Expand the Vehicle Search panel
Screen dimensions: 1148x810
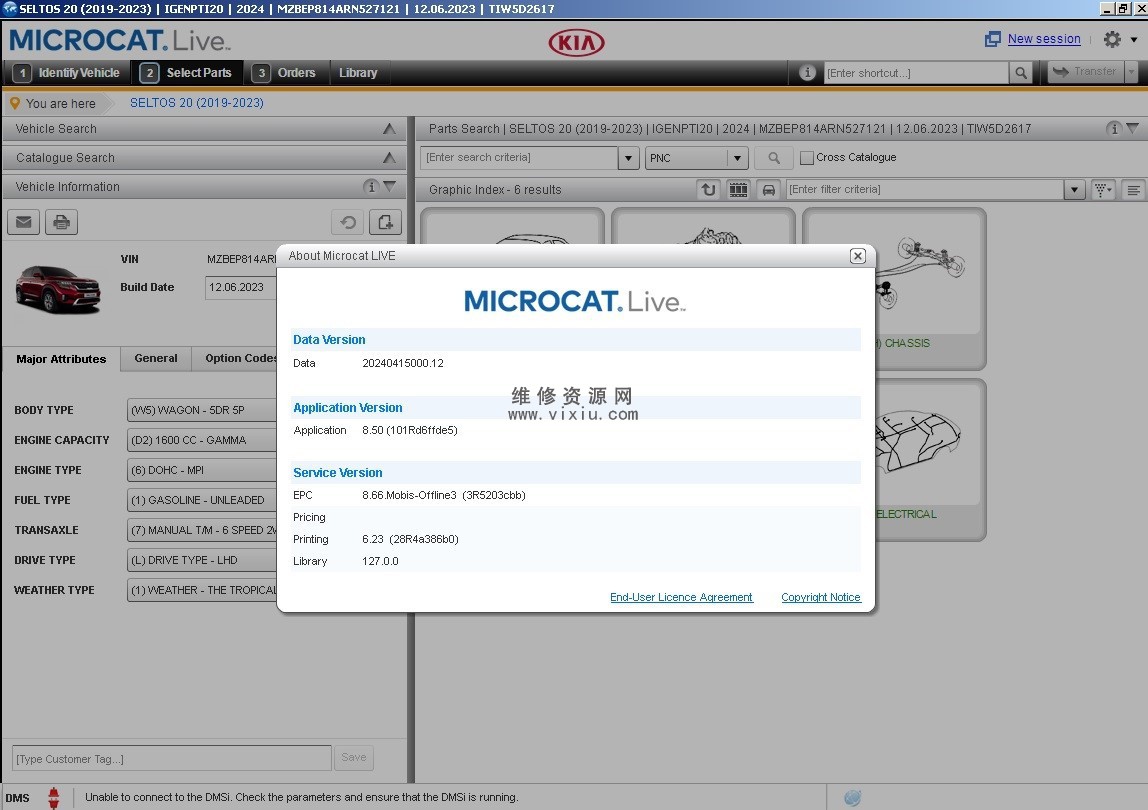pyautogui.click(x=389, y=129)
